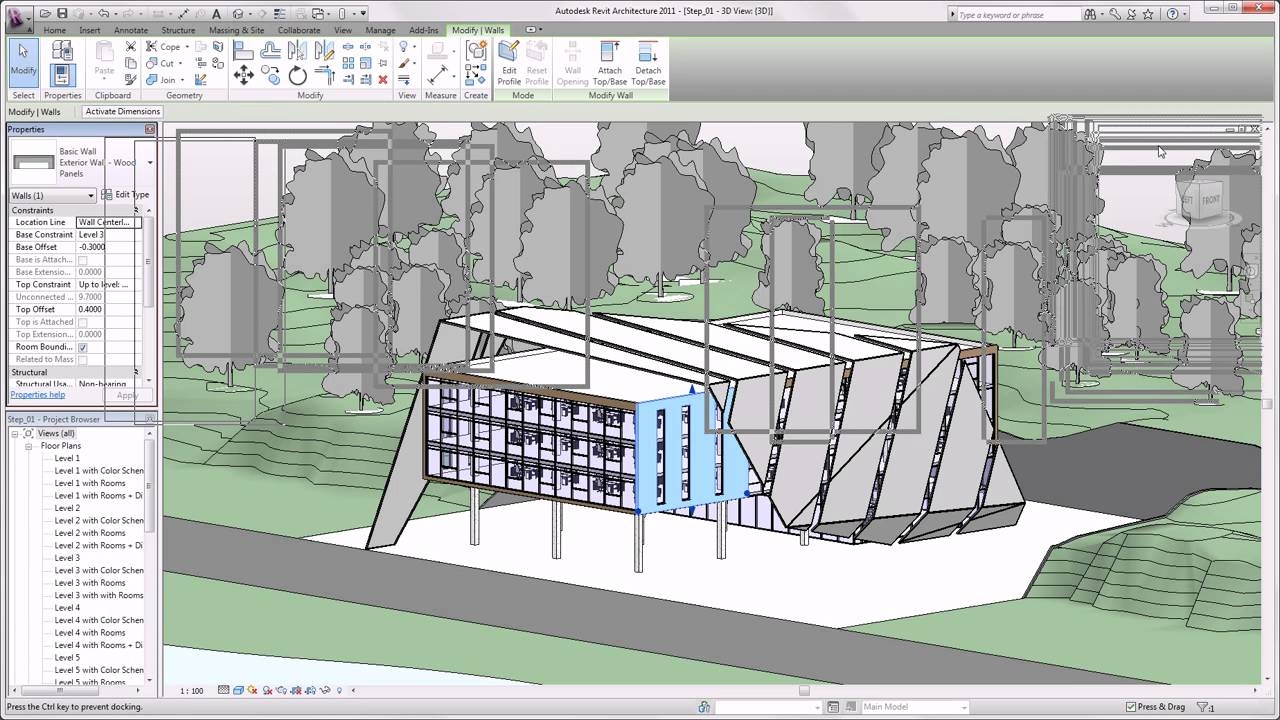Image resolution: width=1280 pixels, height=720 pixels.
Task: Uncheck the Room Bounding checkbox
Action: 84,346
